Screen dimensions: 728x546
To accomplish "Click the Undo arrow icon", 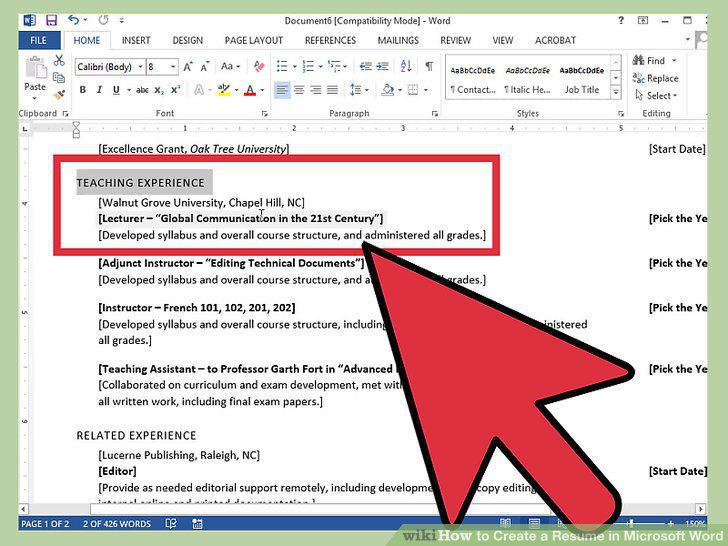I will (73, 20).
